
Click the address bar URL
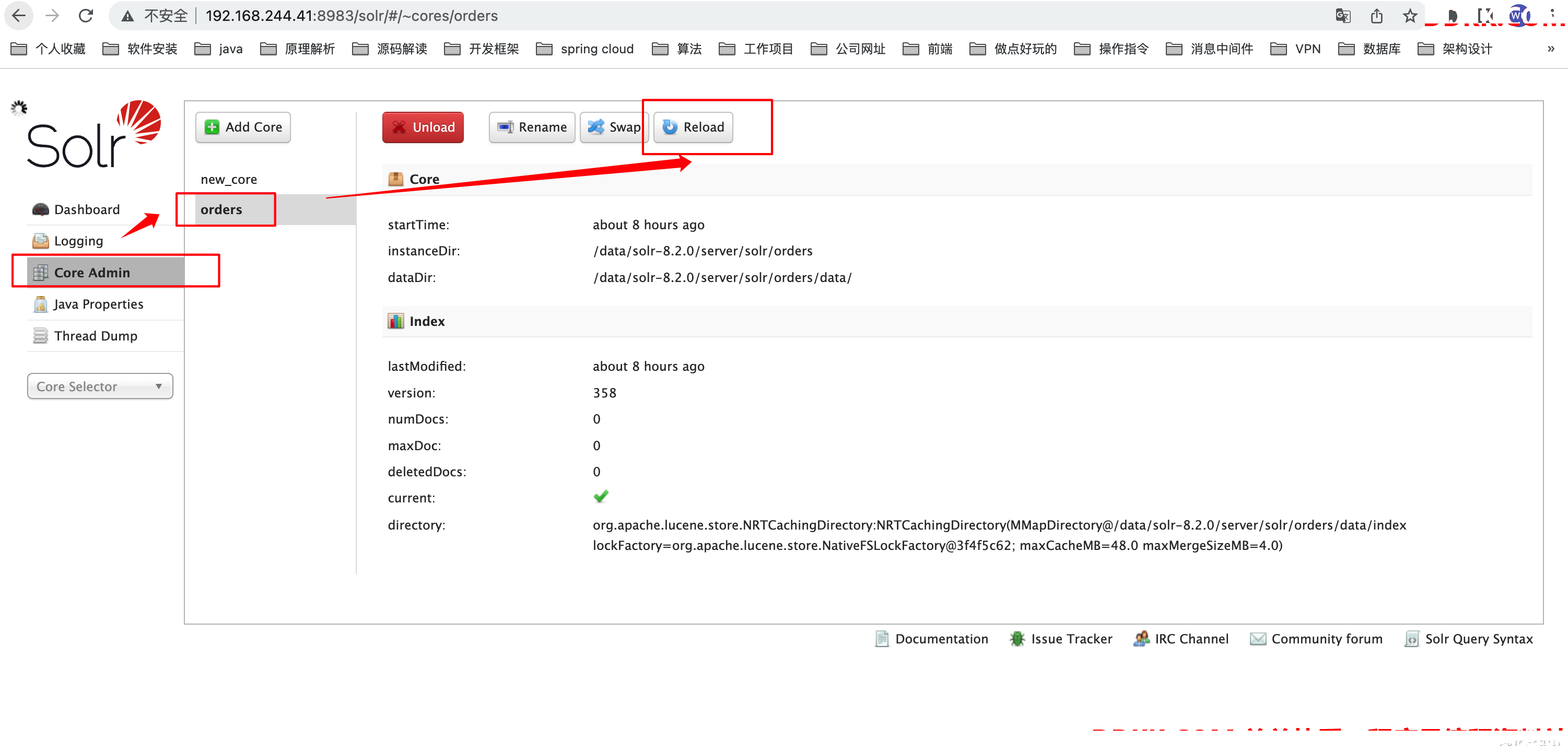tap(352, 16)
